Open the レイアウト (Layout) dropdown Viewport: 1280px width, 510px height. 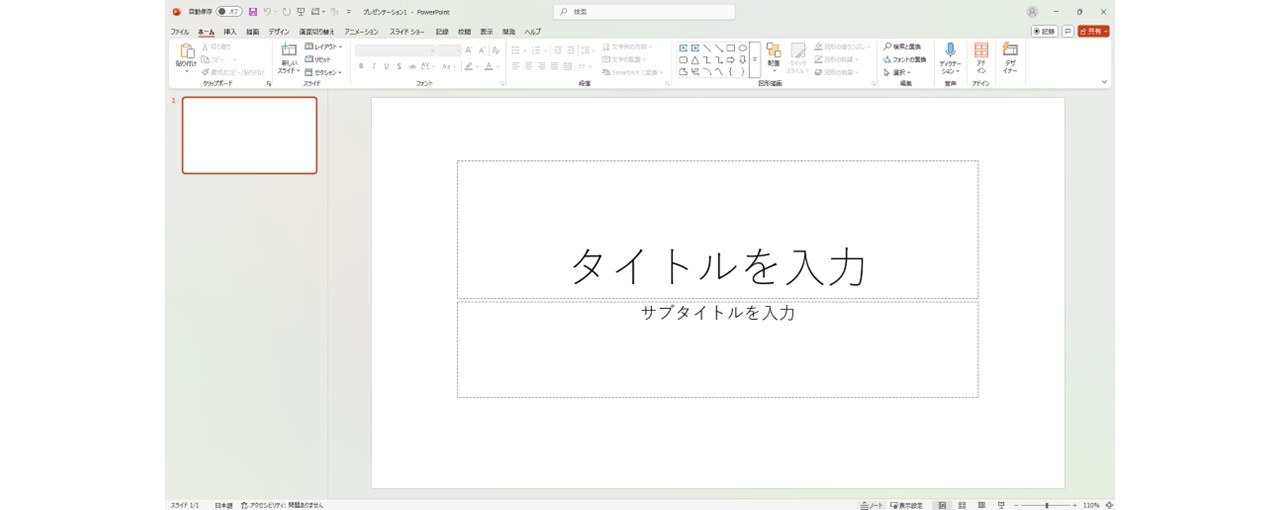click(x=324, y=47)
